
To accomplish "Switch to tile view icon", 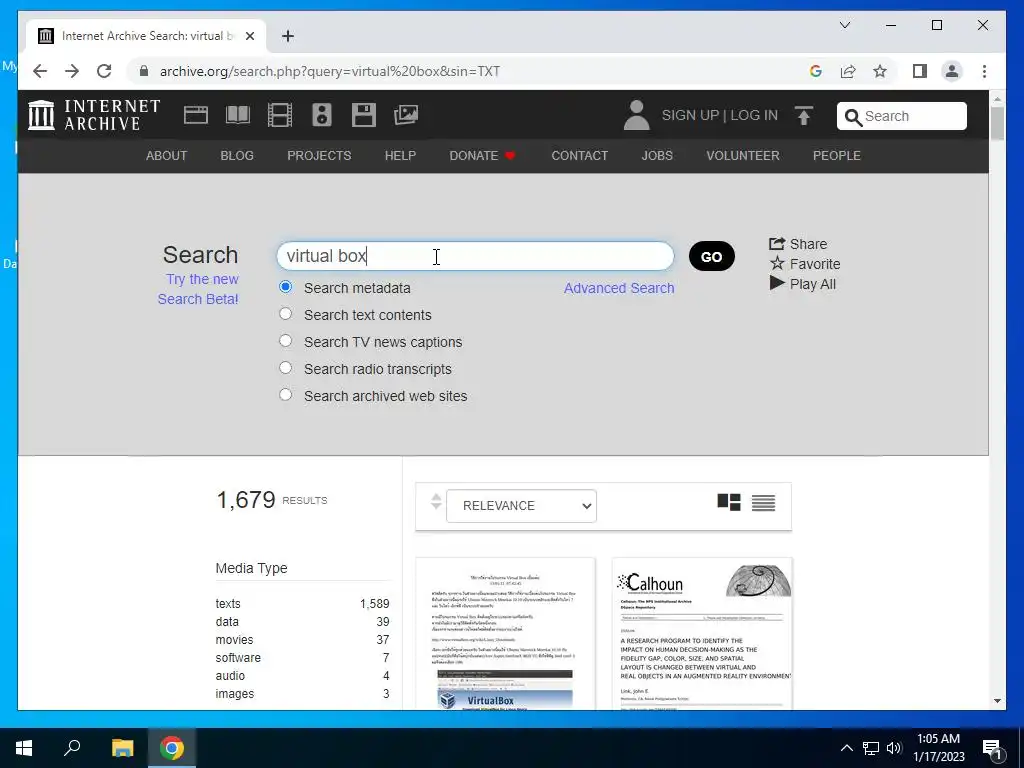I will click(729, 502).
